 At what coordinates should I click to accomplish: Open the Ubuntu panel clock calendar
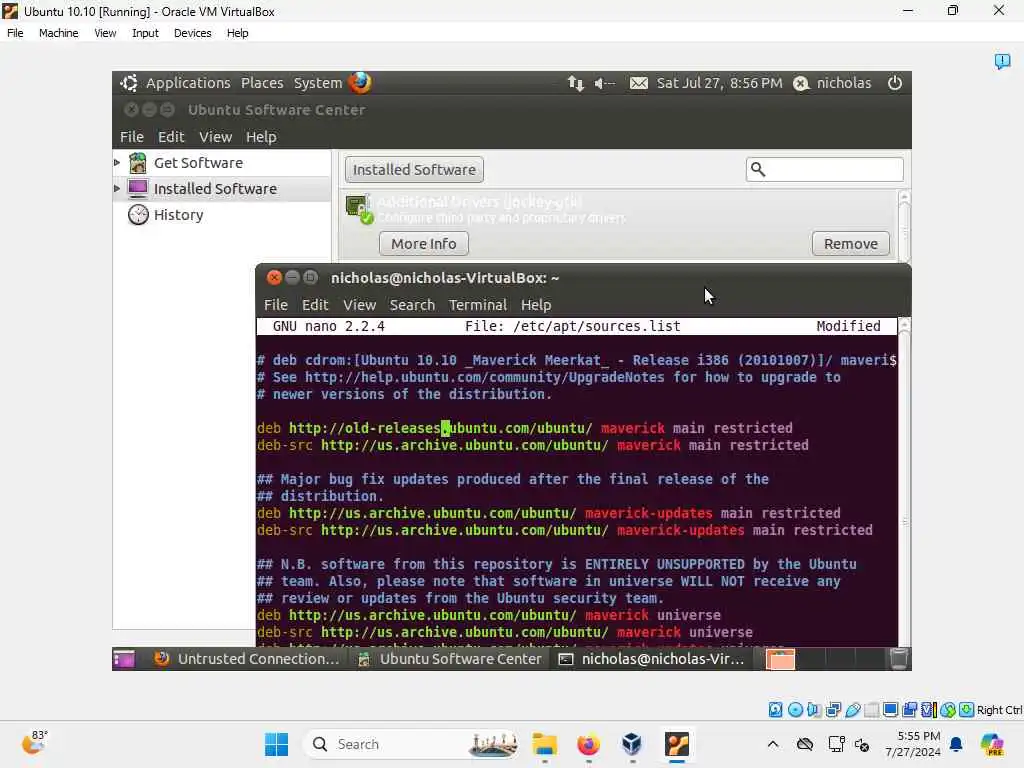point(719,83)
